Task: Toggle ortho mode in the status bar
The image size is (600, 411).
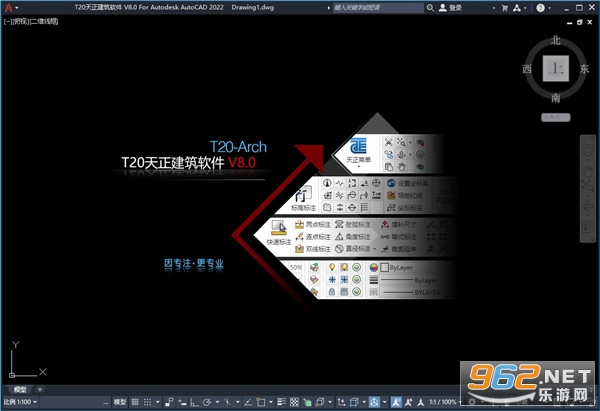Action: pyautogui.click(x=194, y=402)
